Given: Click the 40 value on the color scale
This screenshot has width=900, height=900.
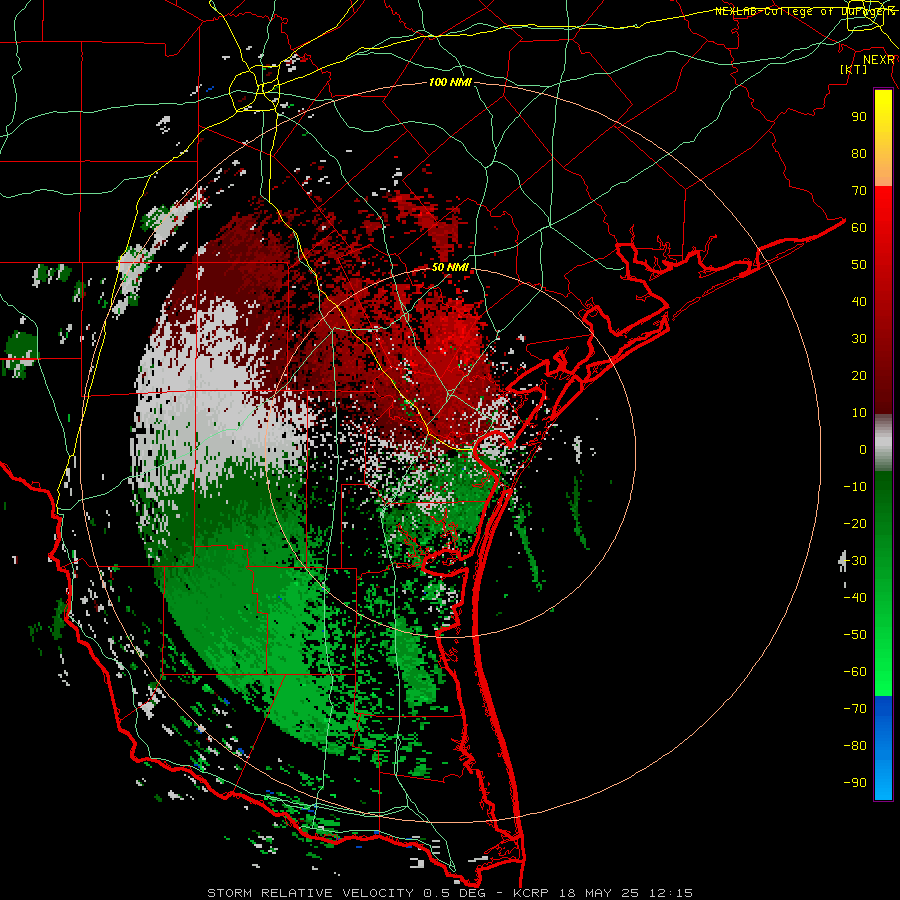Looking at the screenshot, I should click(x=859, y=301).
